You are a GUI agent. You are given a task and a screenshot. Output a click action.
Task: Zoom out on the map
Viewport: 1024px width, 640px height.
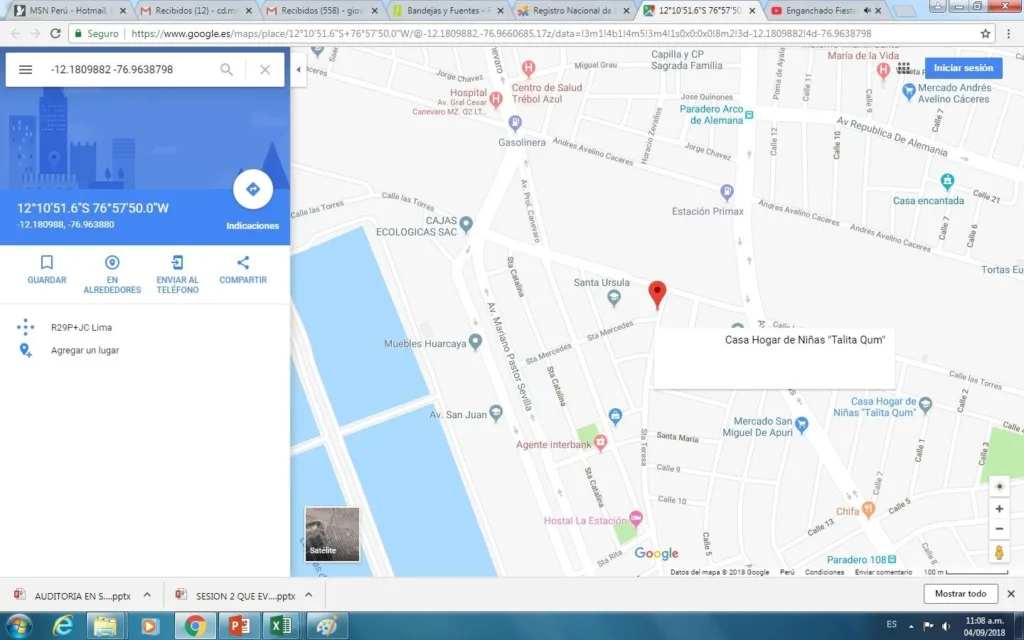999,529
